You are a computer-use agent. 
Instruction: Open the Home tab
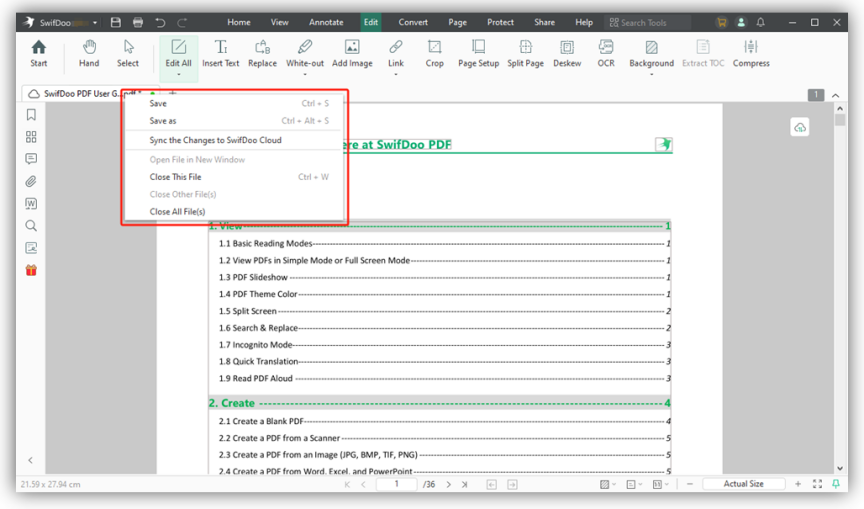click(239, 23)
